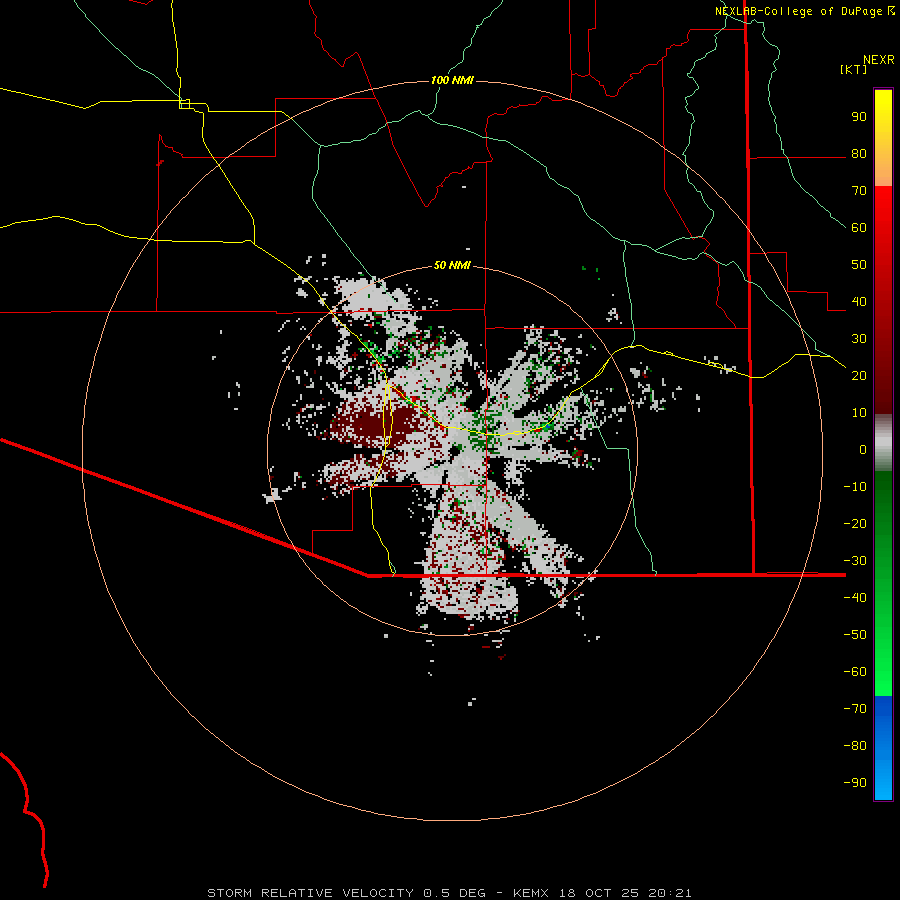Click the 40 value on velocity scale
This screenshot has width=900, height=900.
coord(859,301)
